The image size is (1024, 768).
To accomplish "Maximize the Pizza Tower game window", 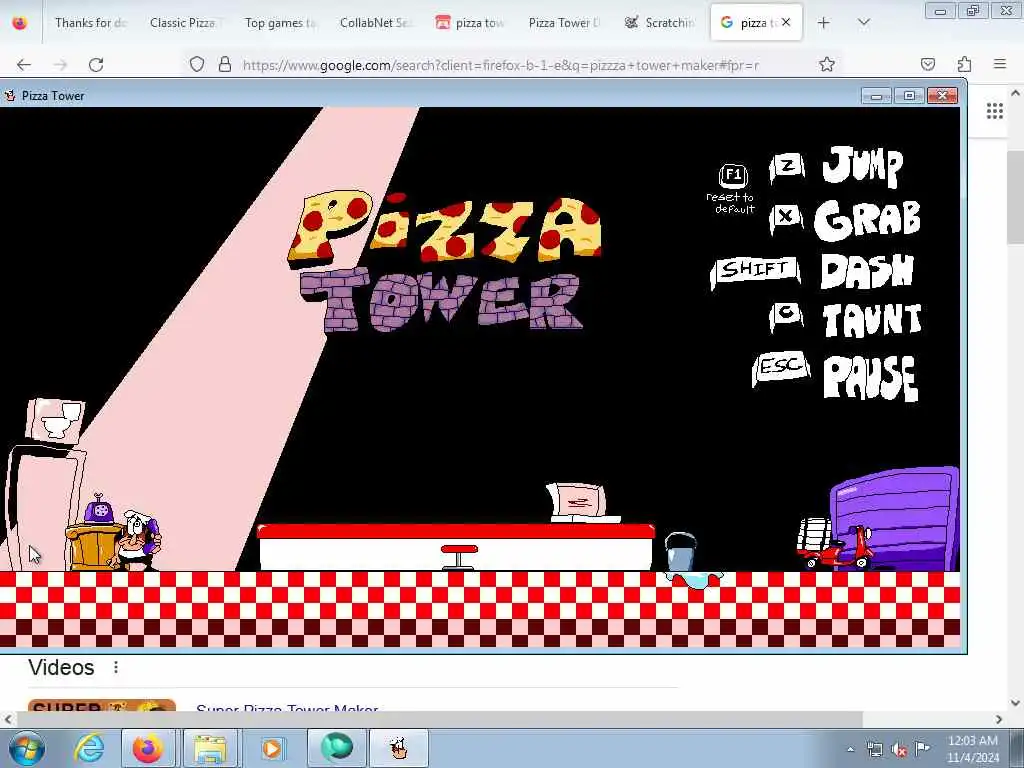I will (909, 96).
